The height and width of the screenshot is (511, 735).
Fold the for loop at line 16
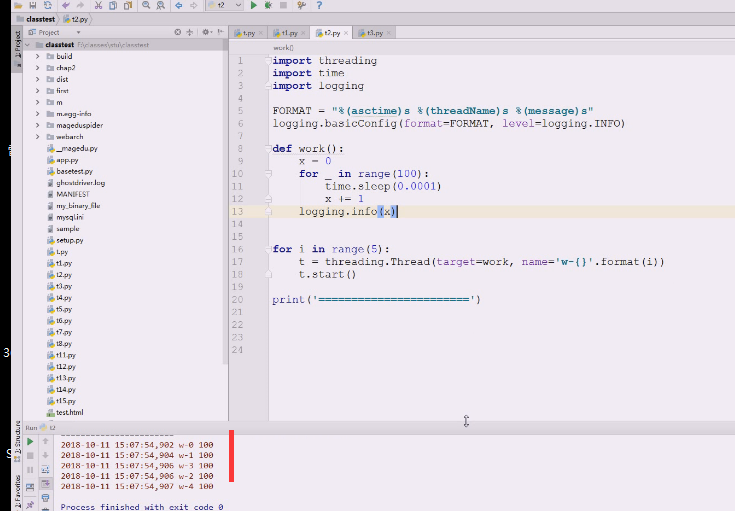[x=268, y=249]
